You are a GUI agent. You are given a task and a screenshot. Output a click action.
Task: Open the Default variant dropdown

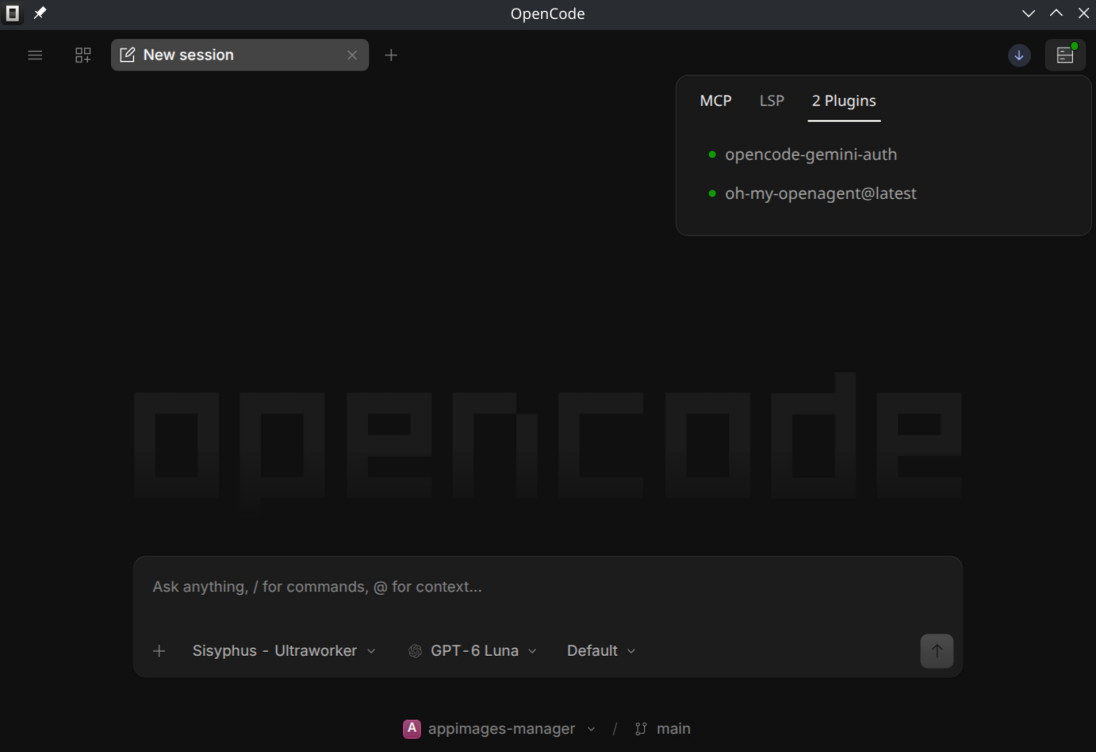[601, 651]
